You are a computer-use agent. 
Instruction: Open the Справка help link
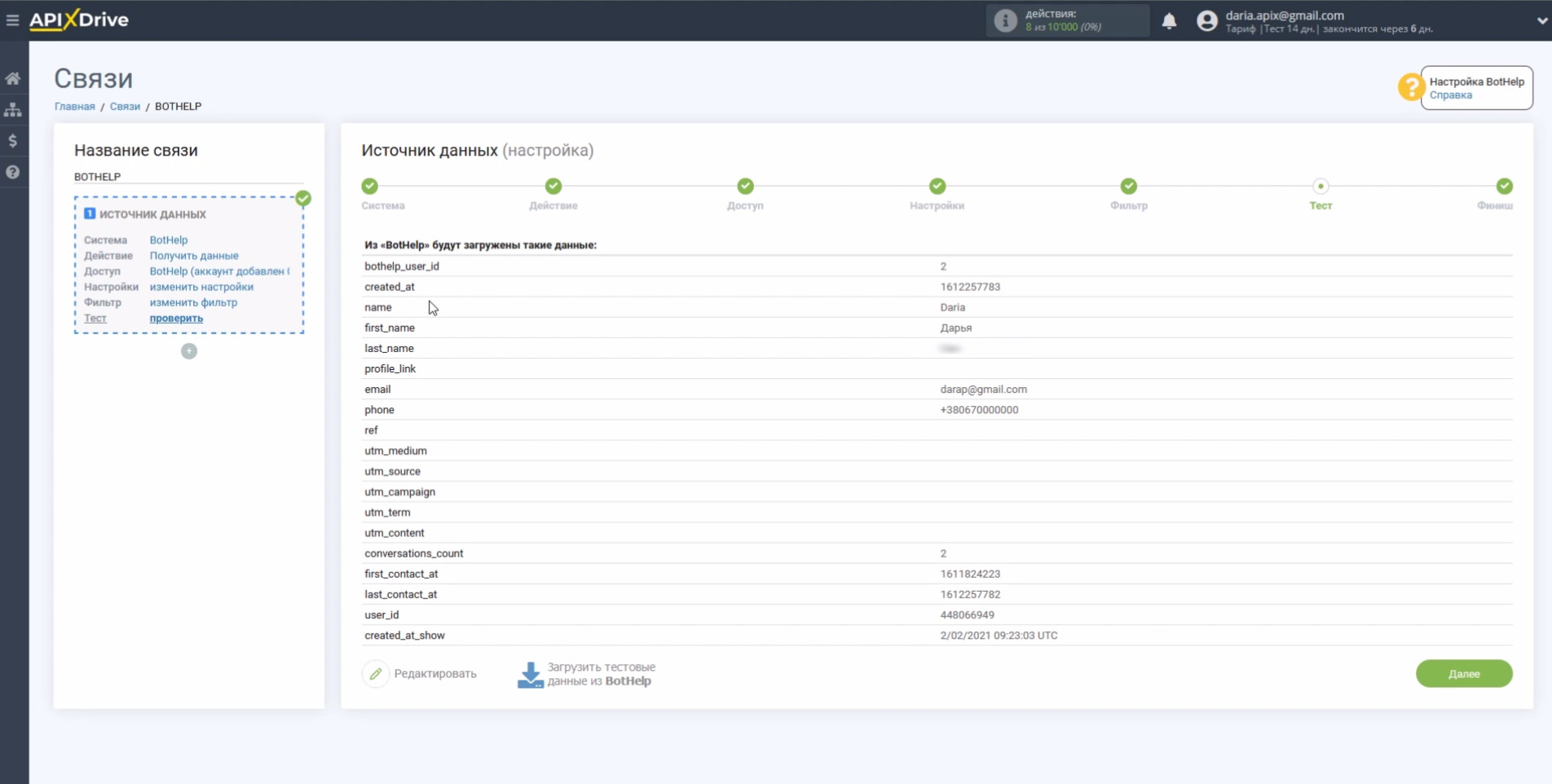[1450, 95]
